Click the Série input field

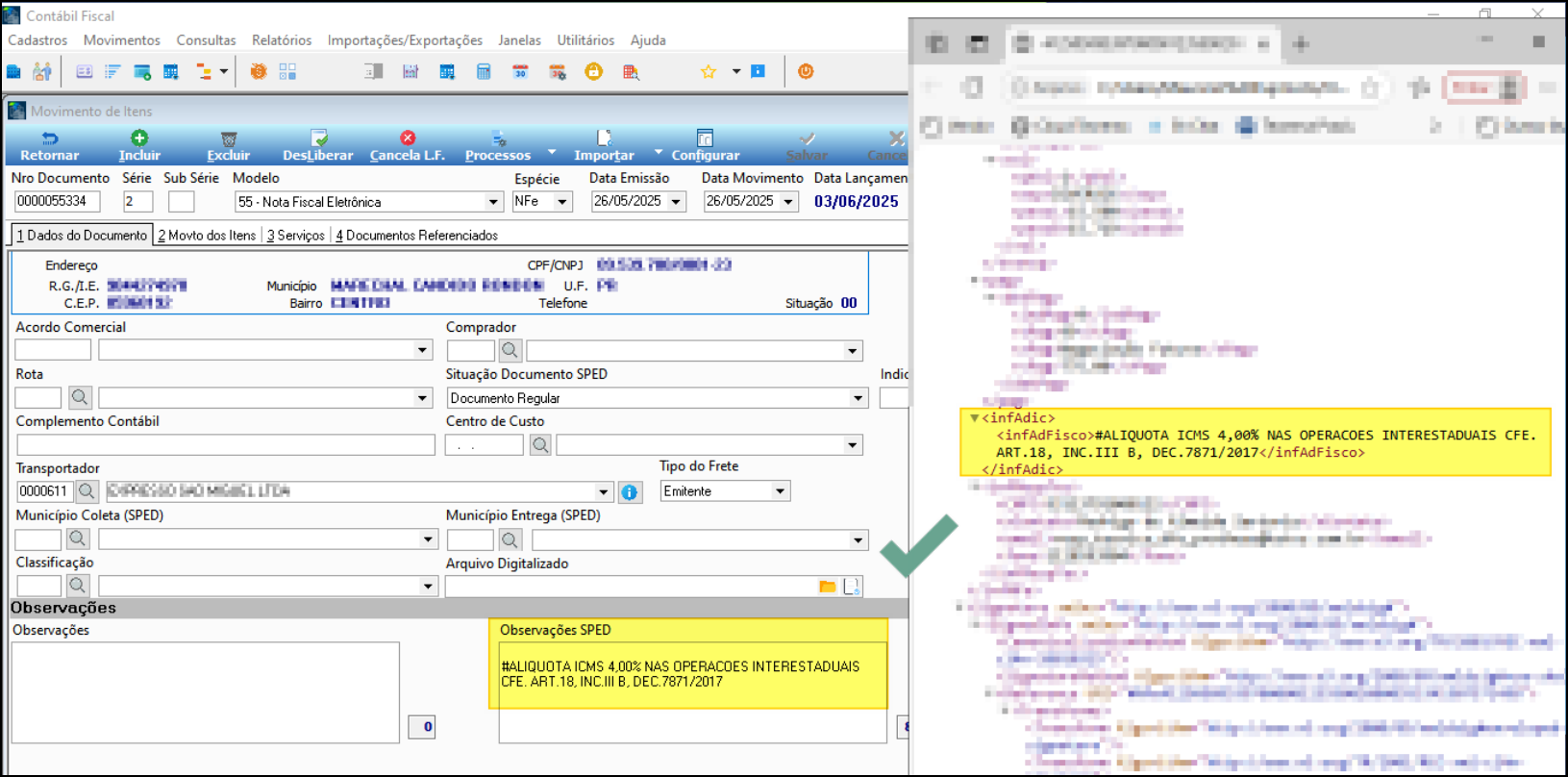point(138,202)
